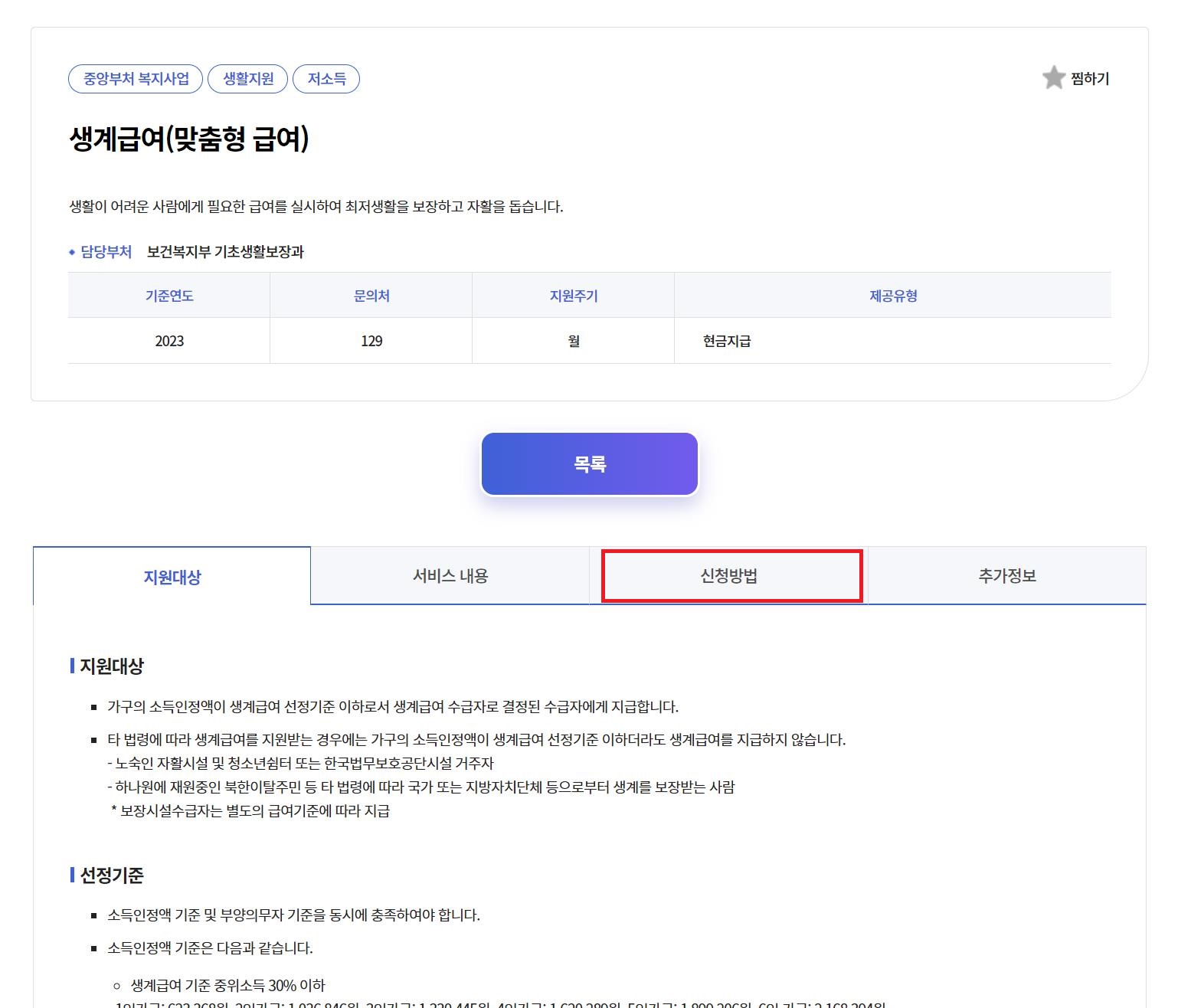Click the 생계급여(맞춤형 급여) title
1191x1008 pixels.
coord(189,139)
